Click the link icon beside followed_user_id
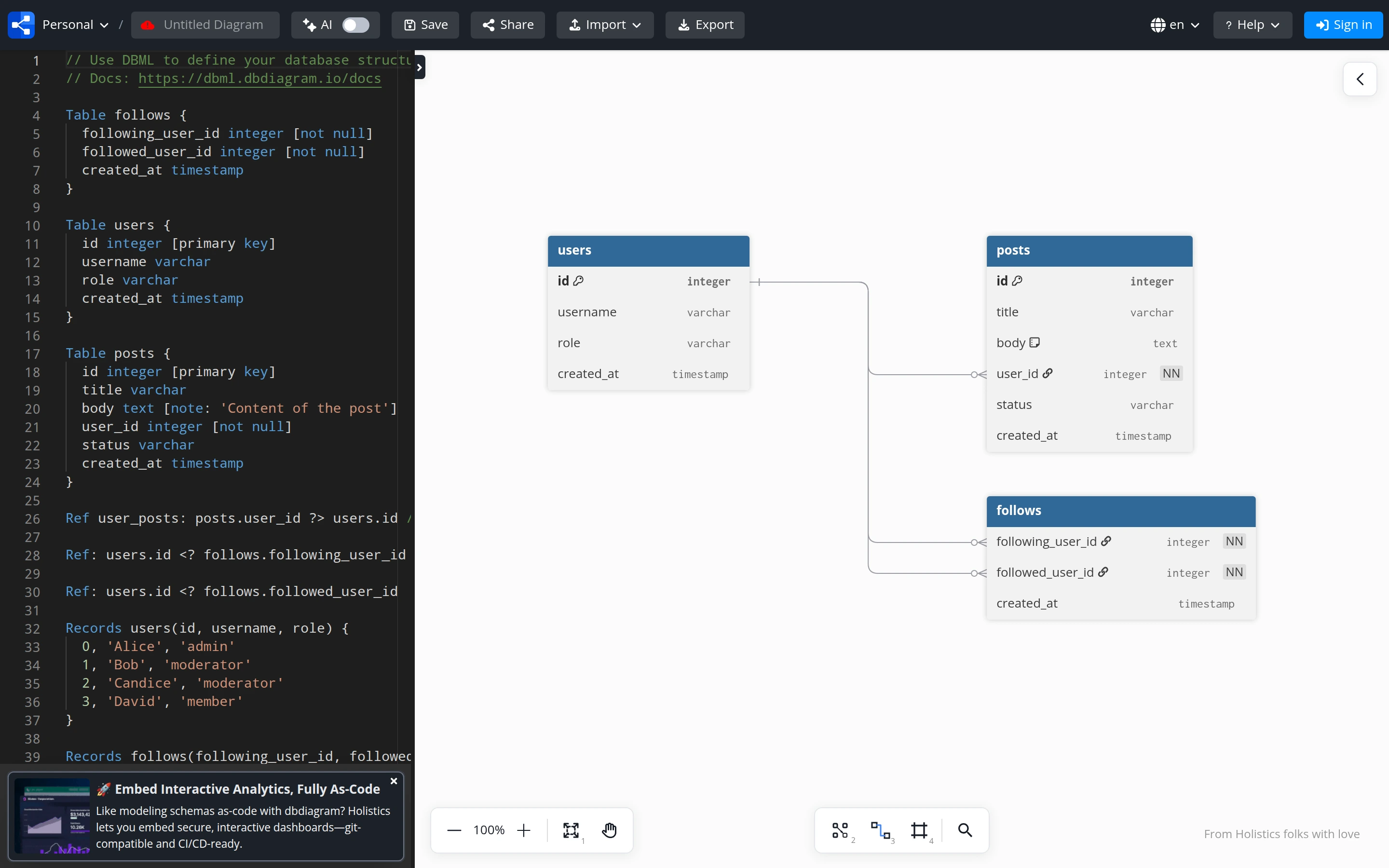The width and height of the screenshot is (1389, 868). [x=1103, y=572]
